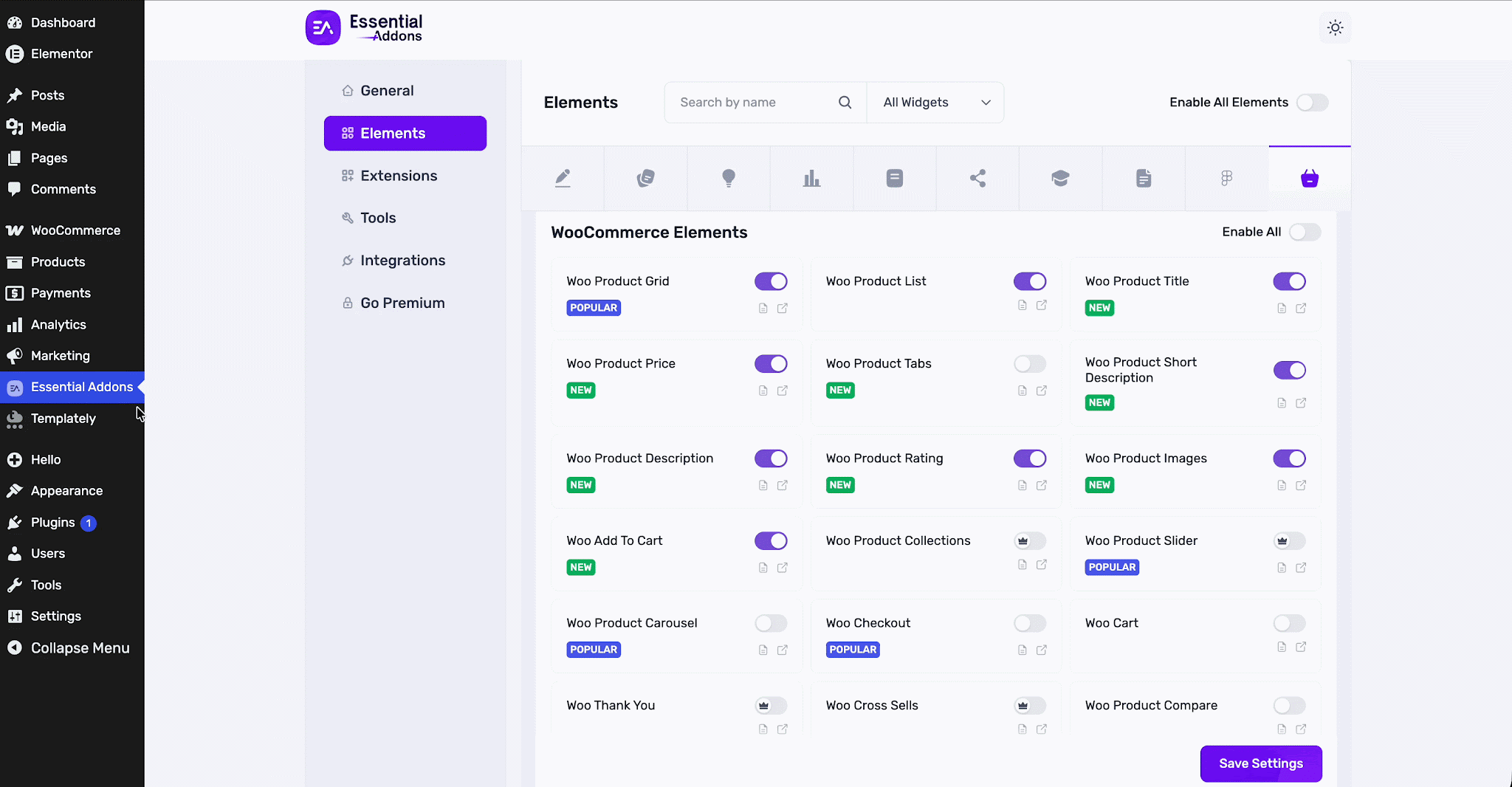
Task: Open the Figma-style icon elements tab
Action: point(1226,178)
